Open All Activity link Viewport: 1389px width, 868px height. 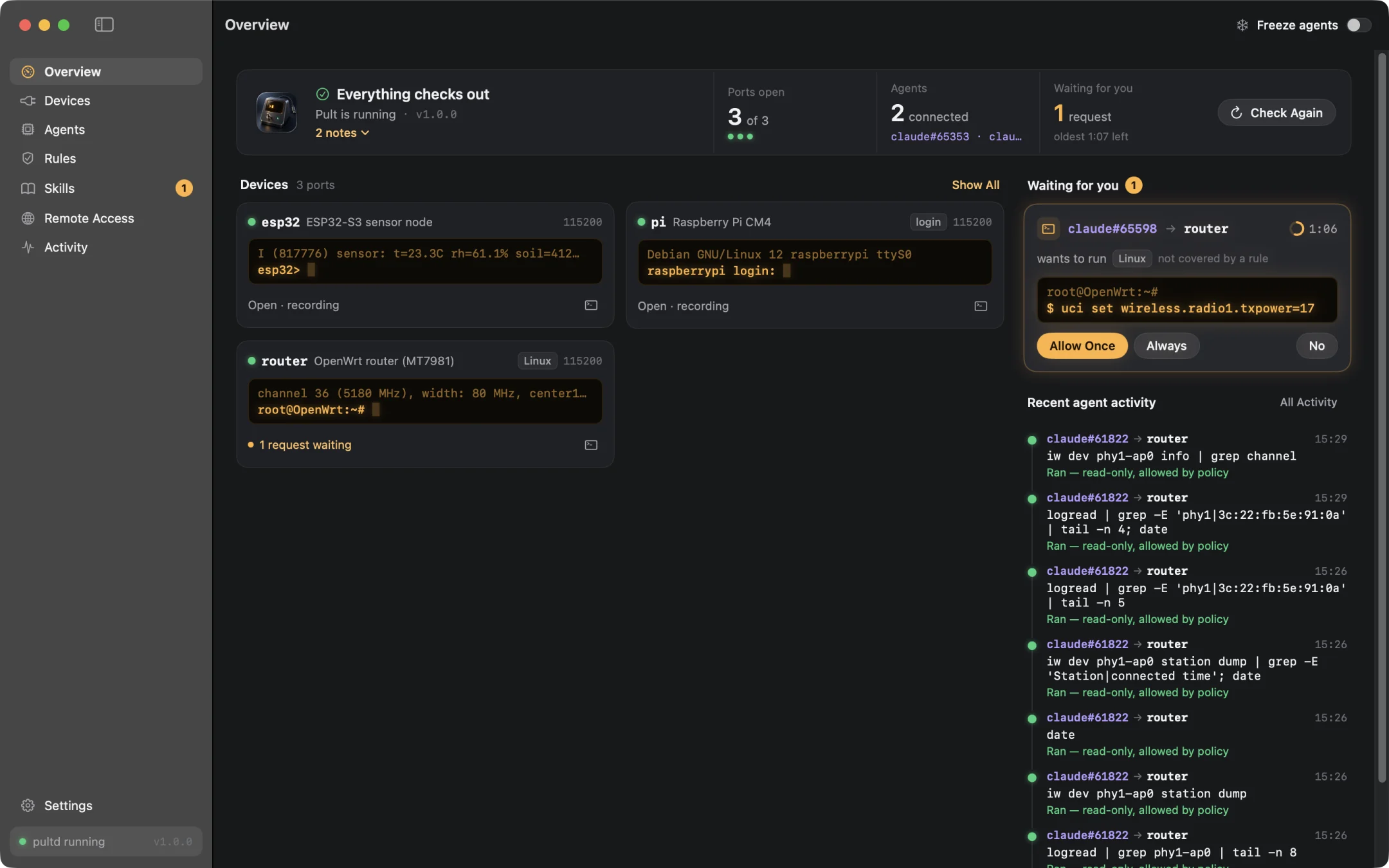[x=1308, y=402]
